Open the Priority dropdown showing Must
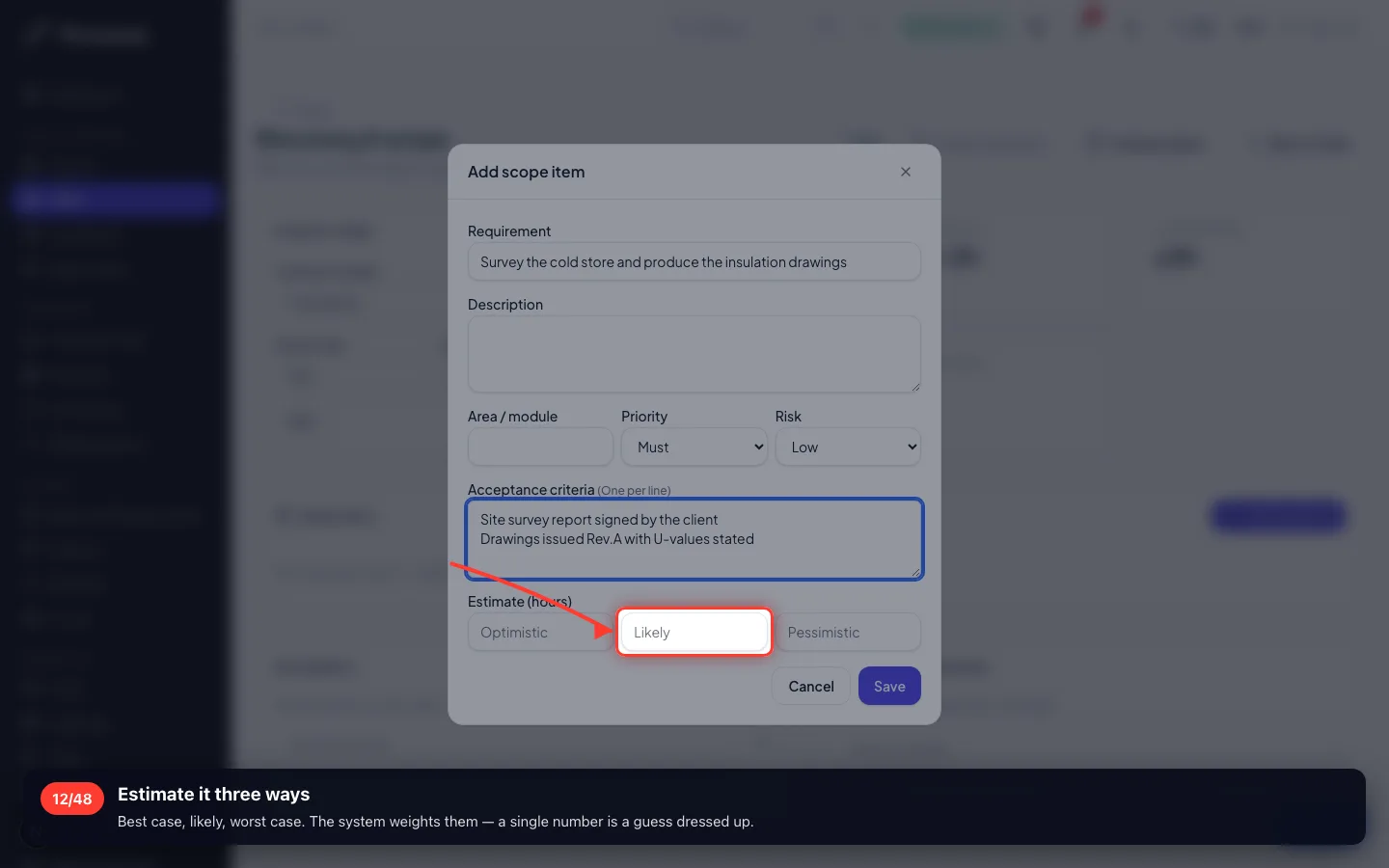The width and height of the screenshot is (1389, 868). pos(694,447)
